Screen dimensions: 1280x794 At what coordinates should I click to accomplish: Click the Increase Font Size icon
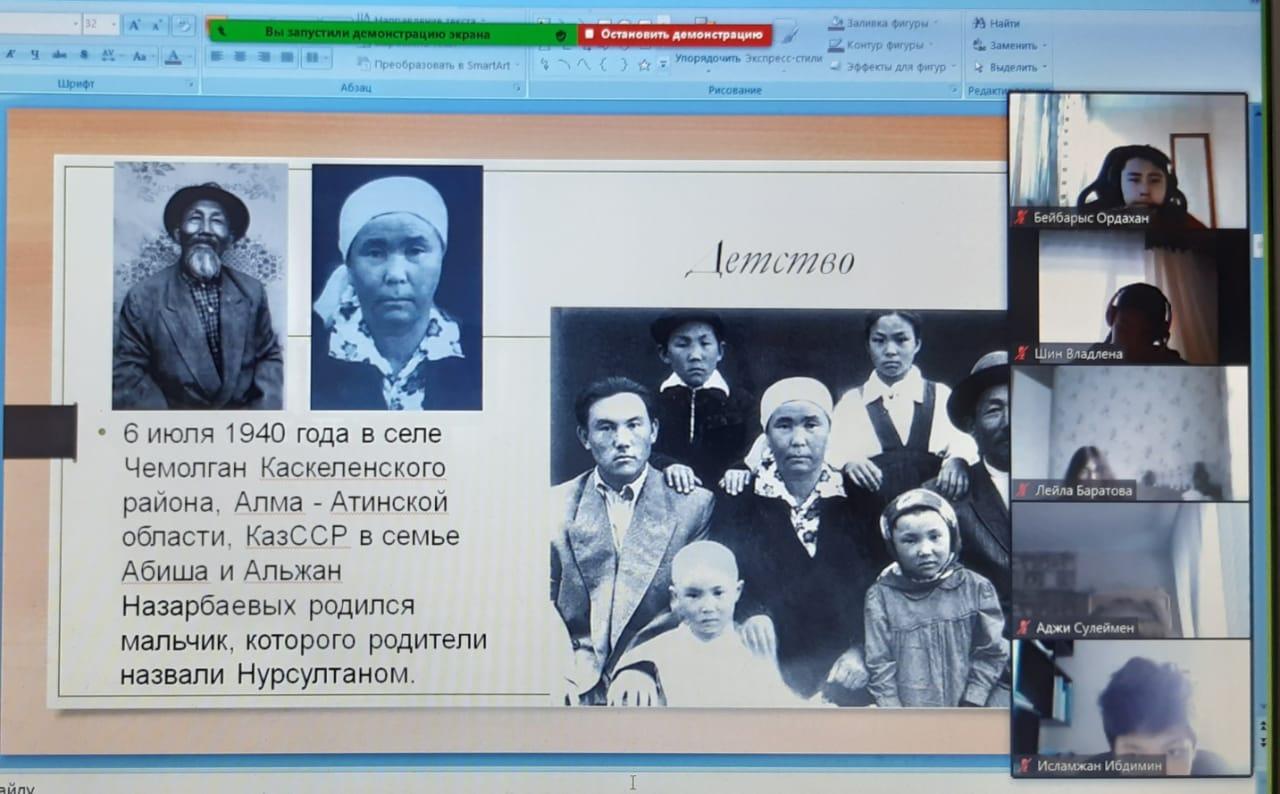pyautogui.click(x=135, y=24)
